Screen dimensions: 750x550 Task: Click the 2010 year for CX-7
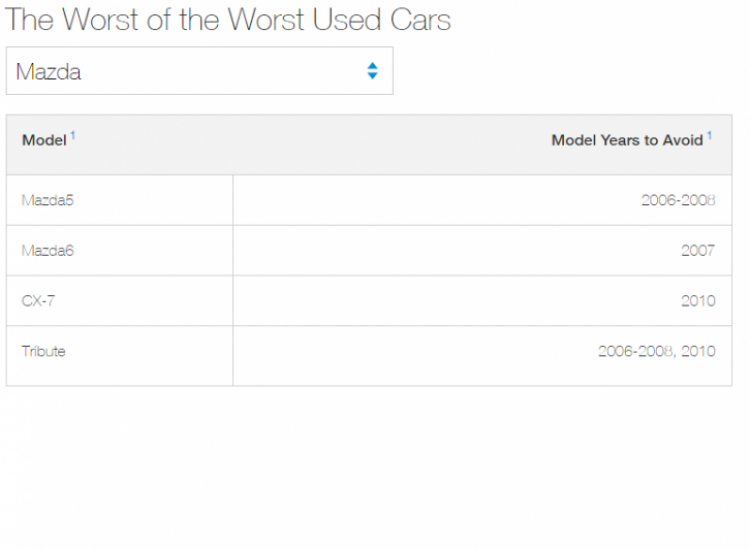(698, 301)
